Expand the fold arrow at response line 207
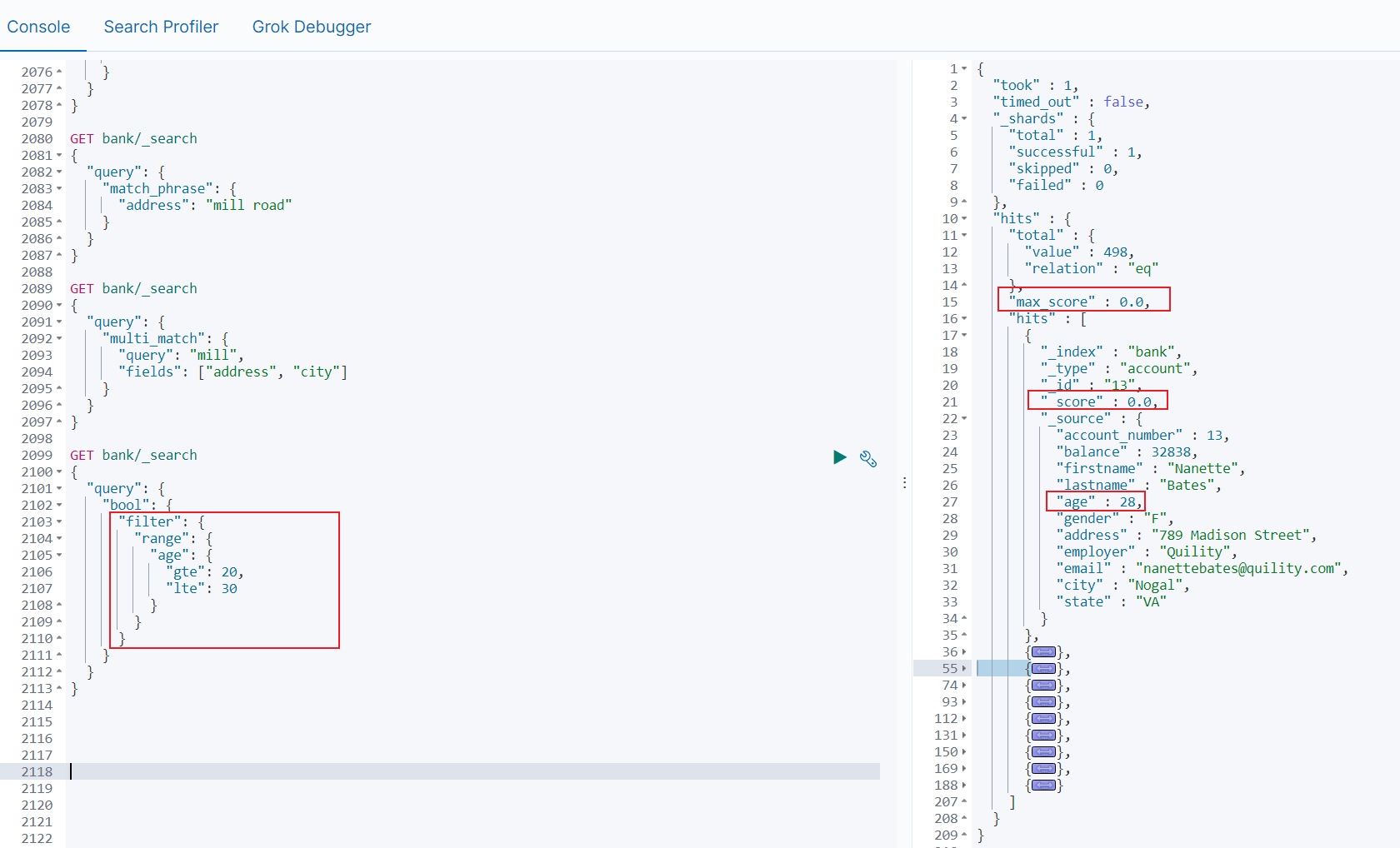The height and width of the screenshot is (848, 1400). pyautogui.click(x=964, y=801)
